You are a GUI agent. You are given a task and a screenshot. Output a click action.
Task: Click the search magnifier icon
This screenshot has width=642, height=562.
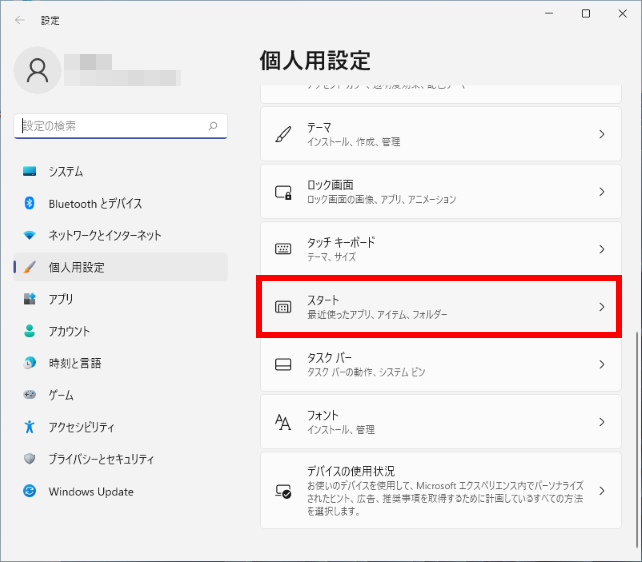213,126
